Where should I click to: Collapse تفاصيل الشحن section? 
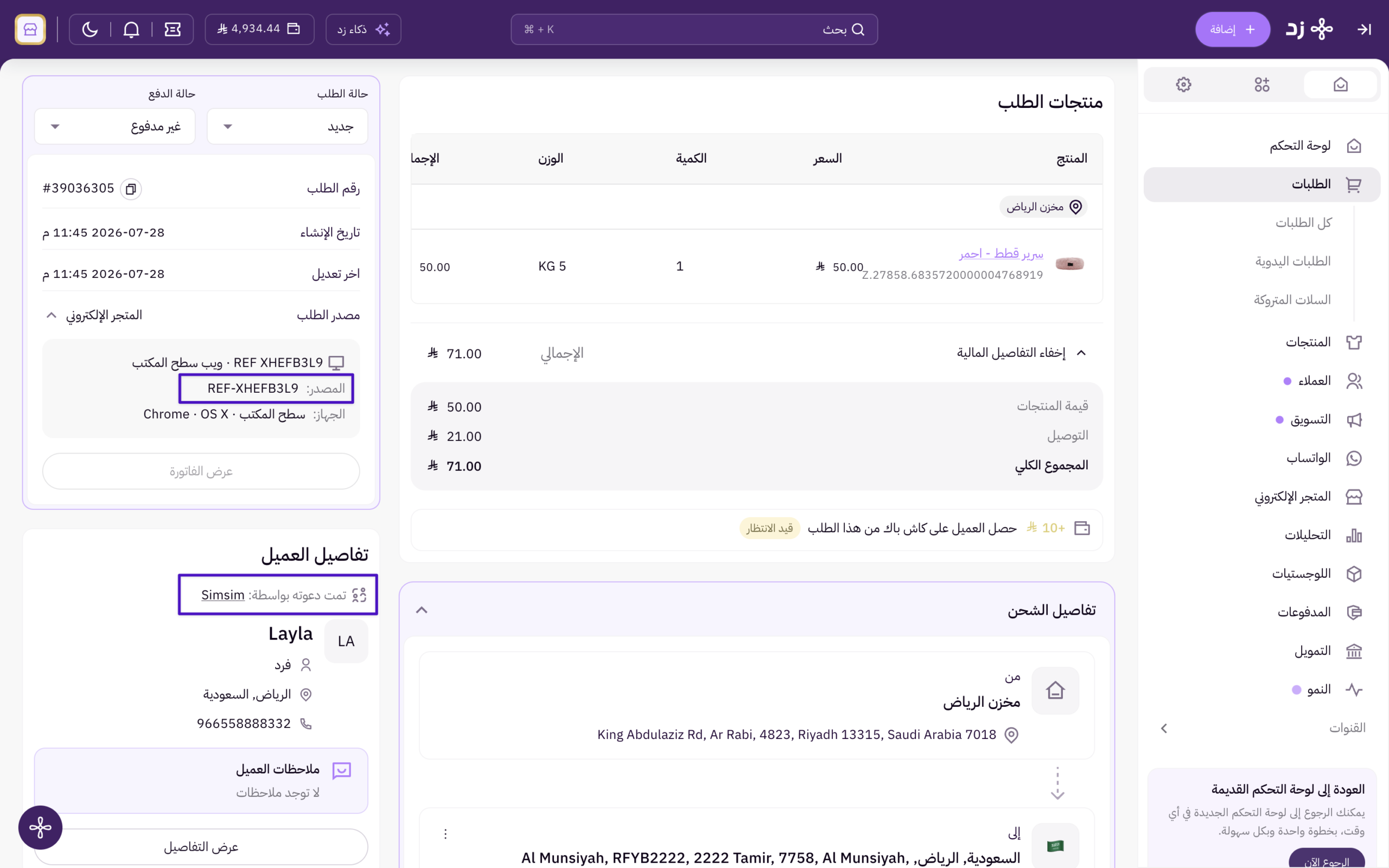pos(421,610)
